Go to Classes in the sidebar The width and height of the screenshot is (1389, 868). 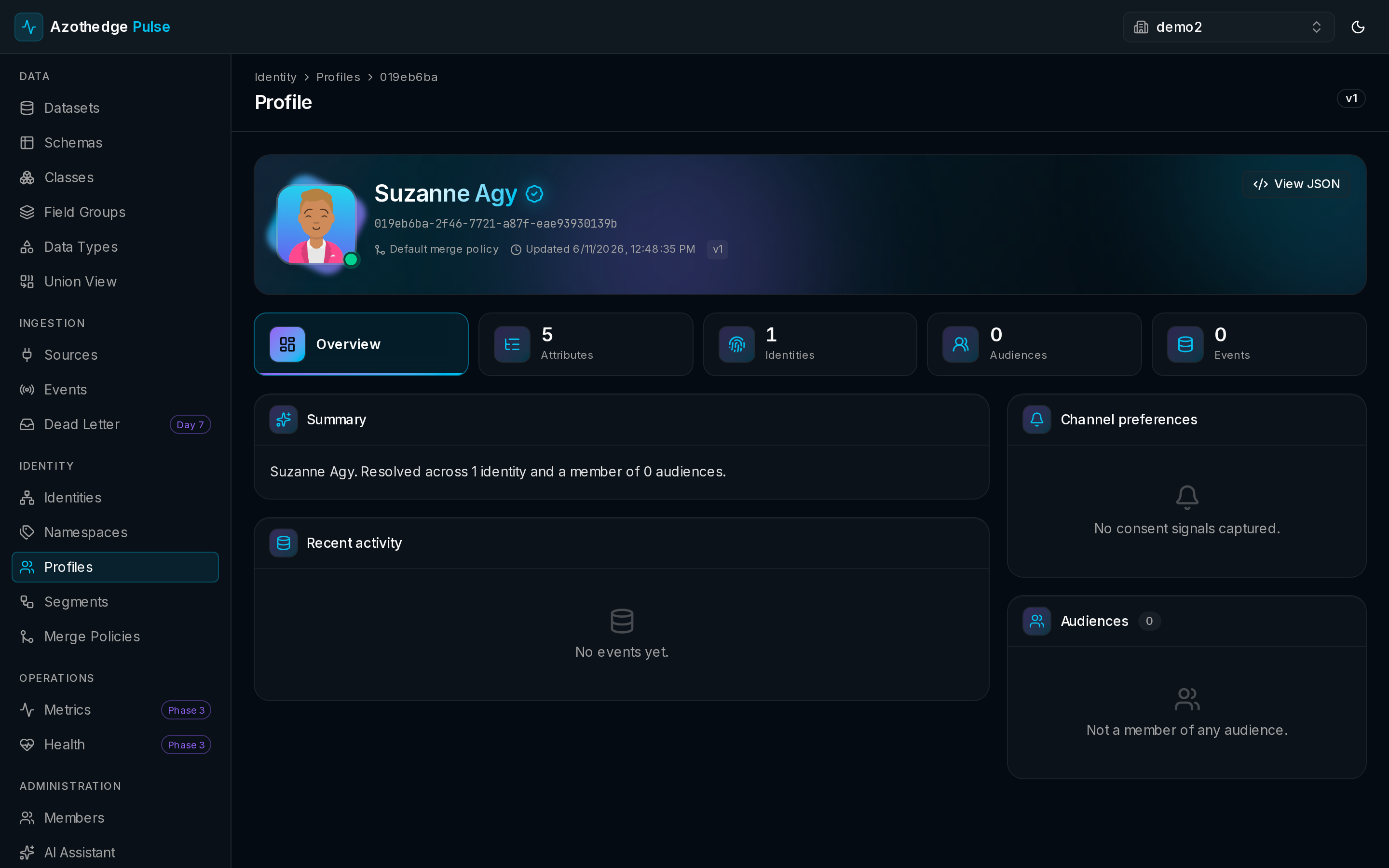point(115,177)
